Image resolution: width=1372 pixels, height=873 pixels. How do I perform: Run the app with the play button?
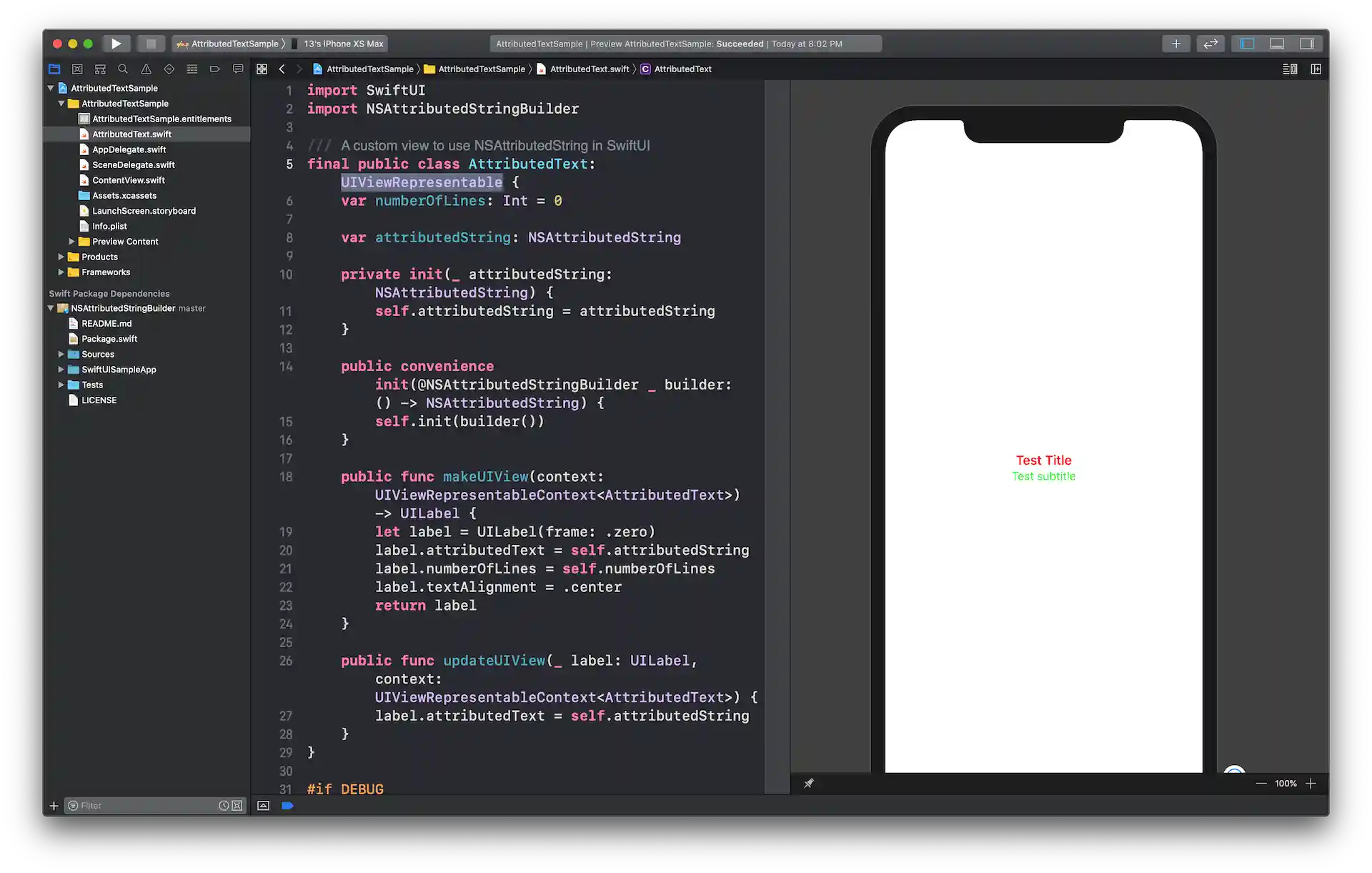[116, 44]
